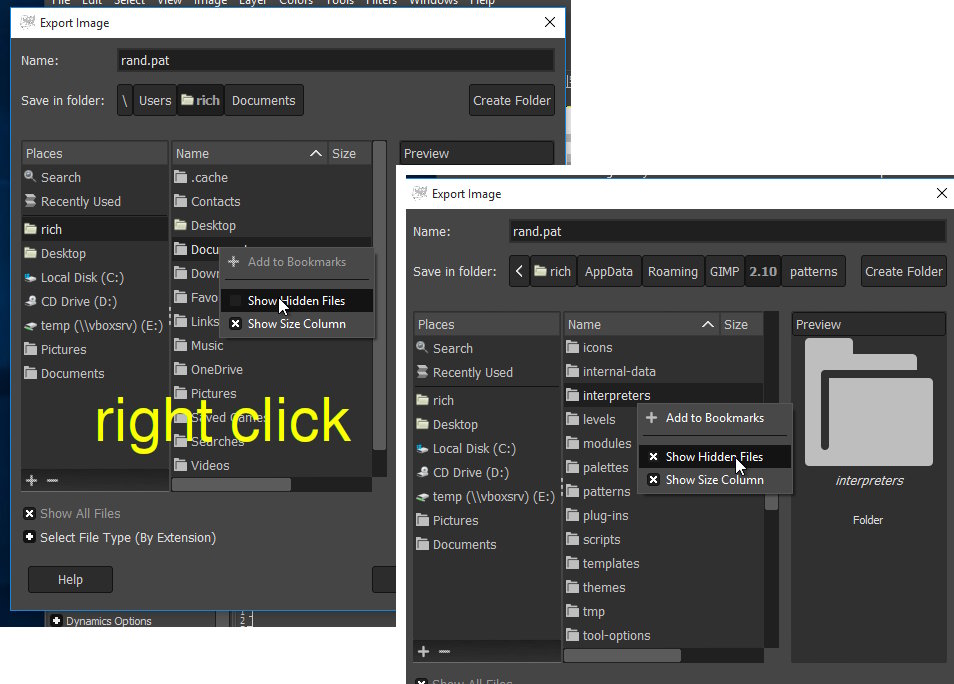Click interpreters folder preview thumbnail
This screenshot has width=954, height=684.
tap(868, 403)
